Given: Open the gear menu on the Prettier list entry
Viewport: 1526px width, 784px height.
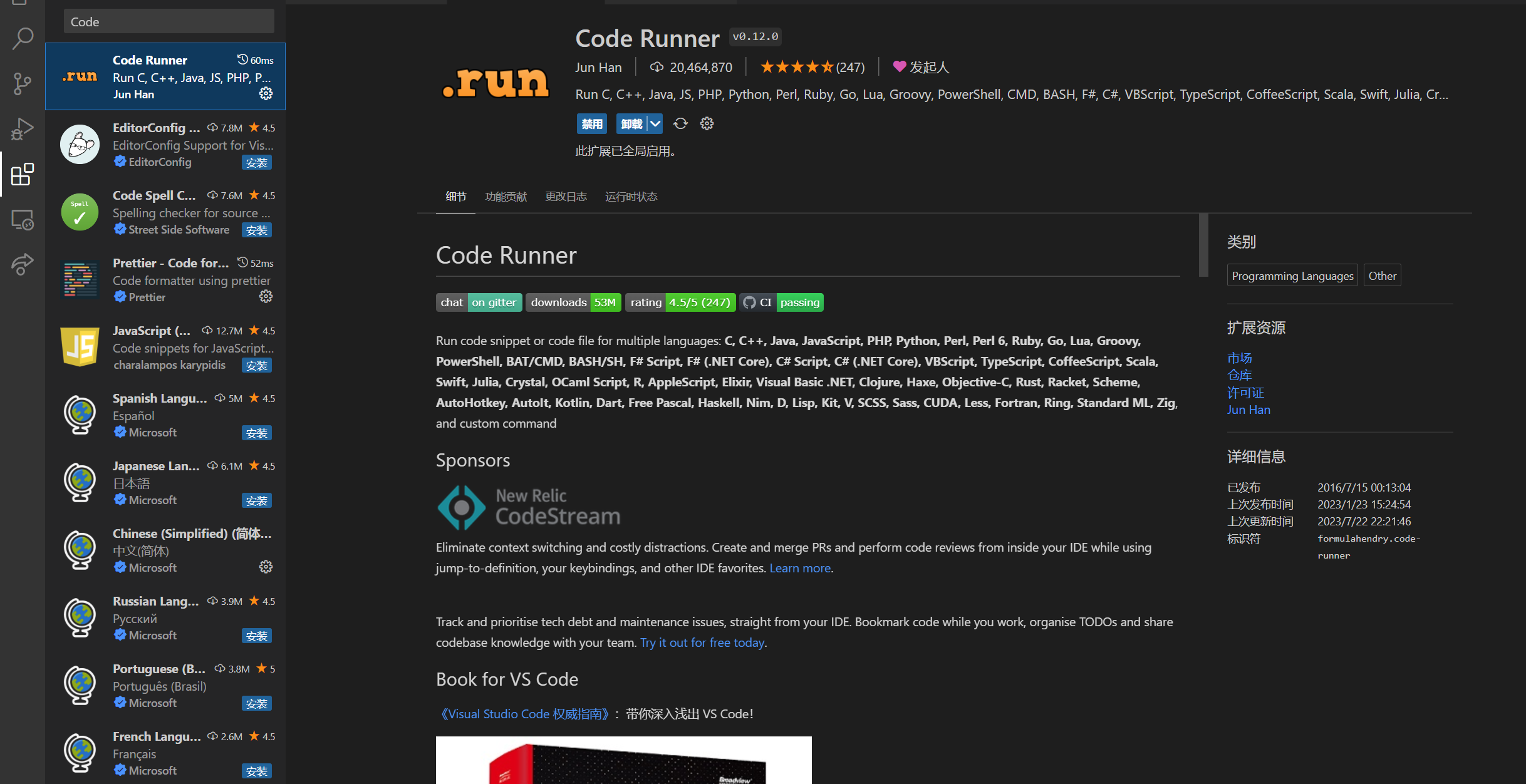Looking at the screenshot, I should pos(266,296).
